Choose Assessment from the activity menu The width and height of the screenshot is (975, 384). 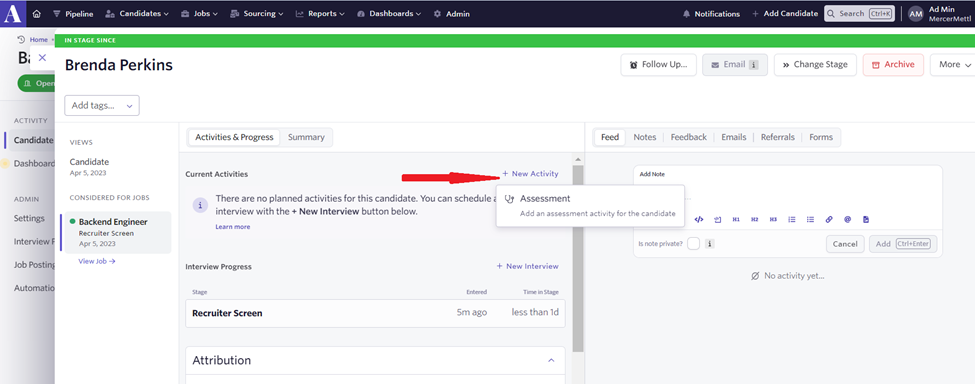coord(590,206)
